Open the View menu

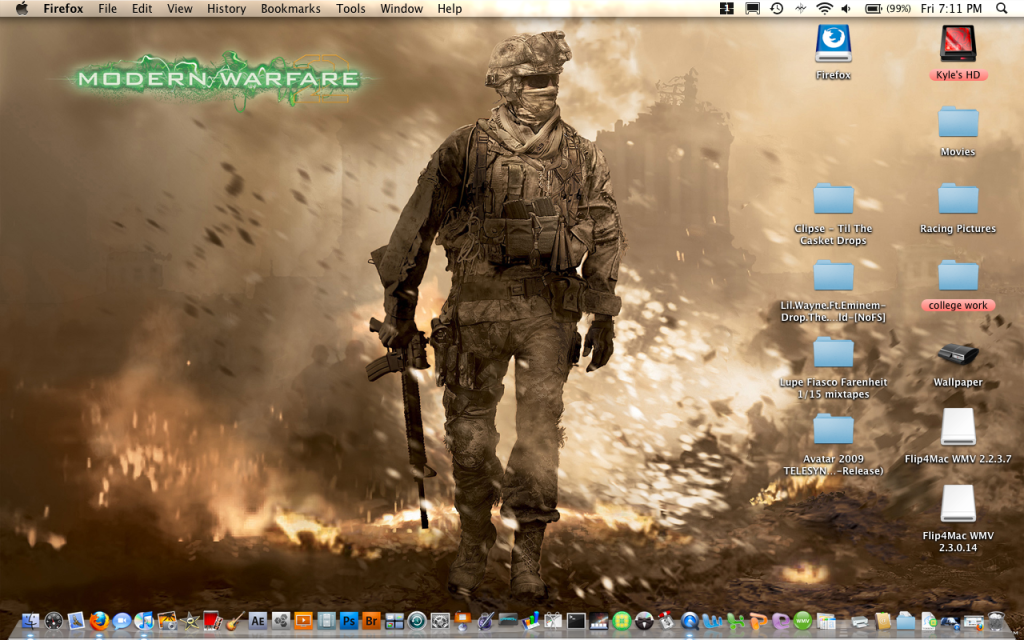(180, 8)
